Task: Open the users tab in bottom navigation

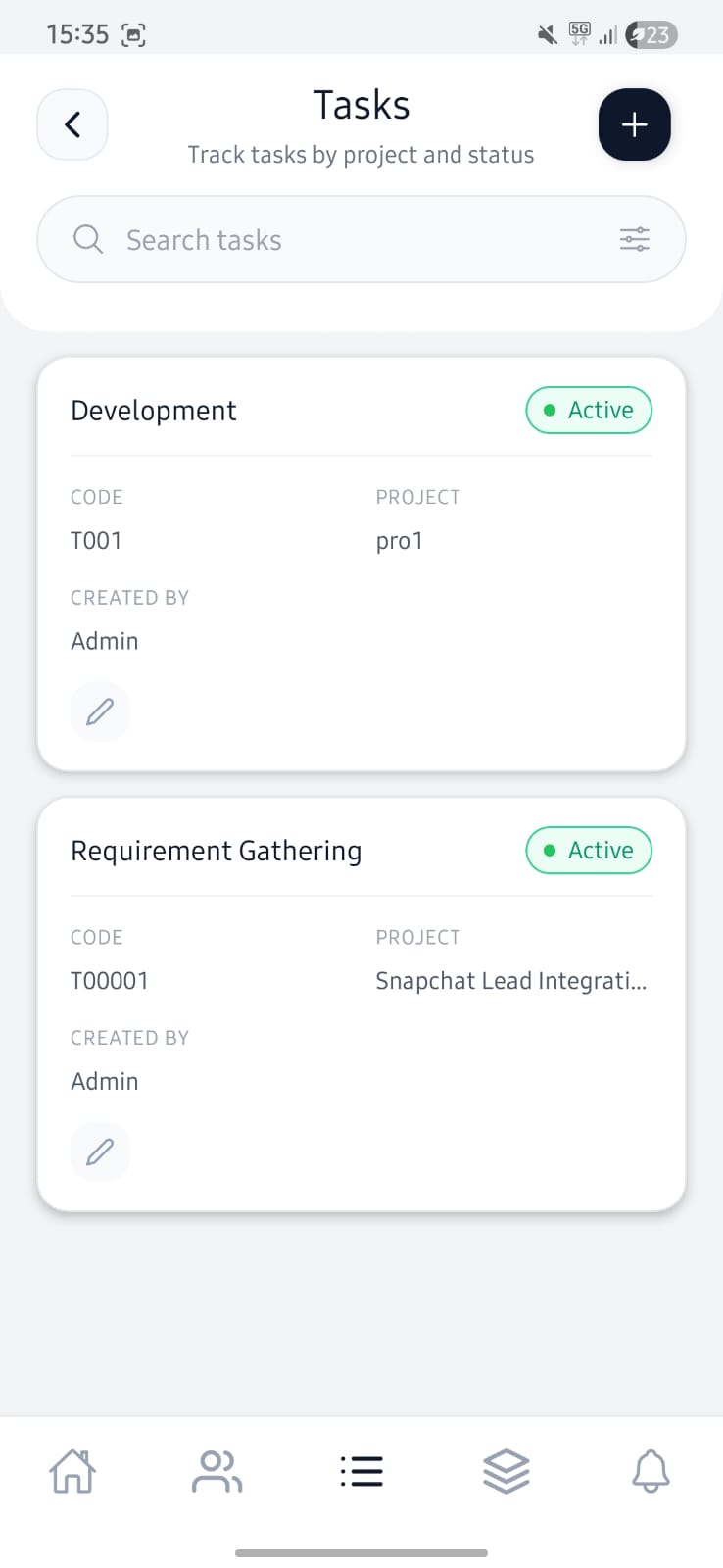Action: (x=217, y=1471)
